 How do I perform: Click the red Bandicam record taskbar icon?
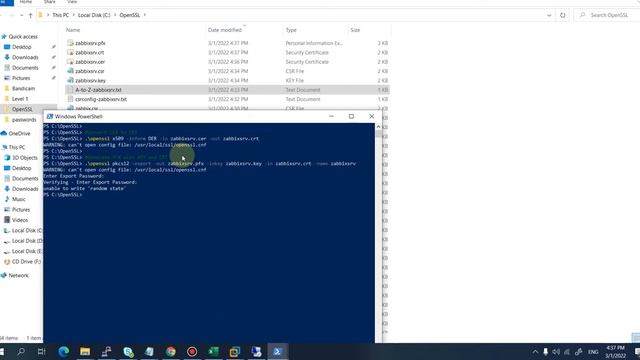(192, 351)
